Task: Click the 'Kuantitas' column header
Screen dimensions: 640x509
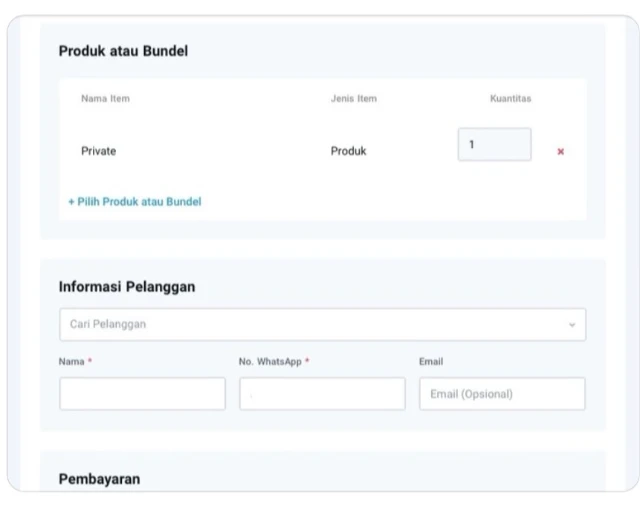Action: [510, 99]
